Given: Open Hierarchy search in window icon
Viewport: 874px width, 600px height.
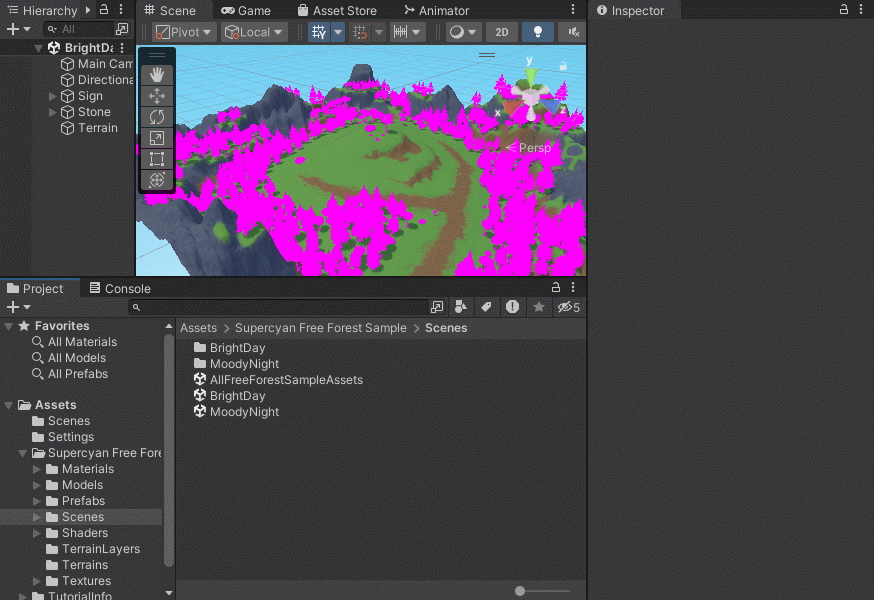Looking at the screenshot, I should (x=122, y=29).
